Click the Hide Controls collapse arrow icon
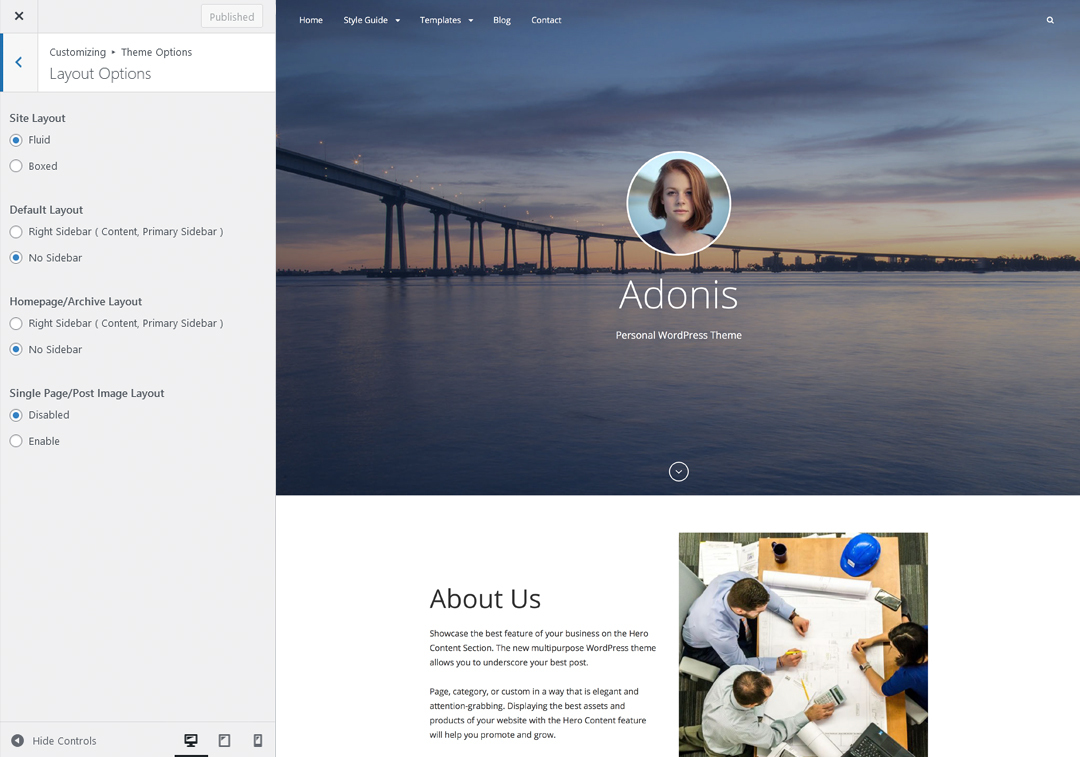This screenshot has width=1080, height=757. point(17,741)
